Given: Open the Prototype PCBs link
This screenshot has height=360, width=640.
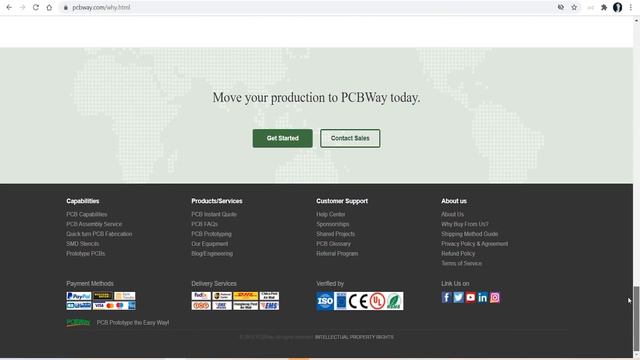Looking at the screenshot, I should (x=86, y=253).
